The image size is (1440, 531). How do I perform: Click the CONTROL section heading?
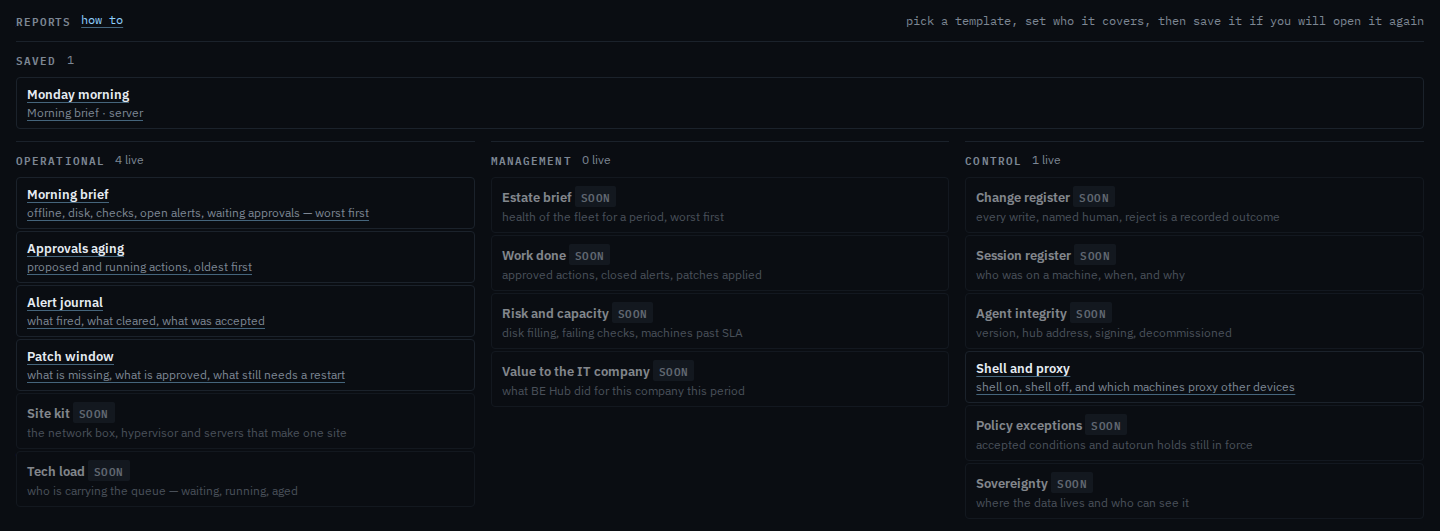pyautogui.click(x=993, y=161)
